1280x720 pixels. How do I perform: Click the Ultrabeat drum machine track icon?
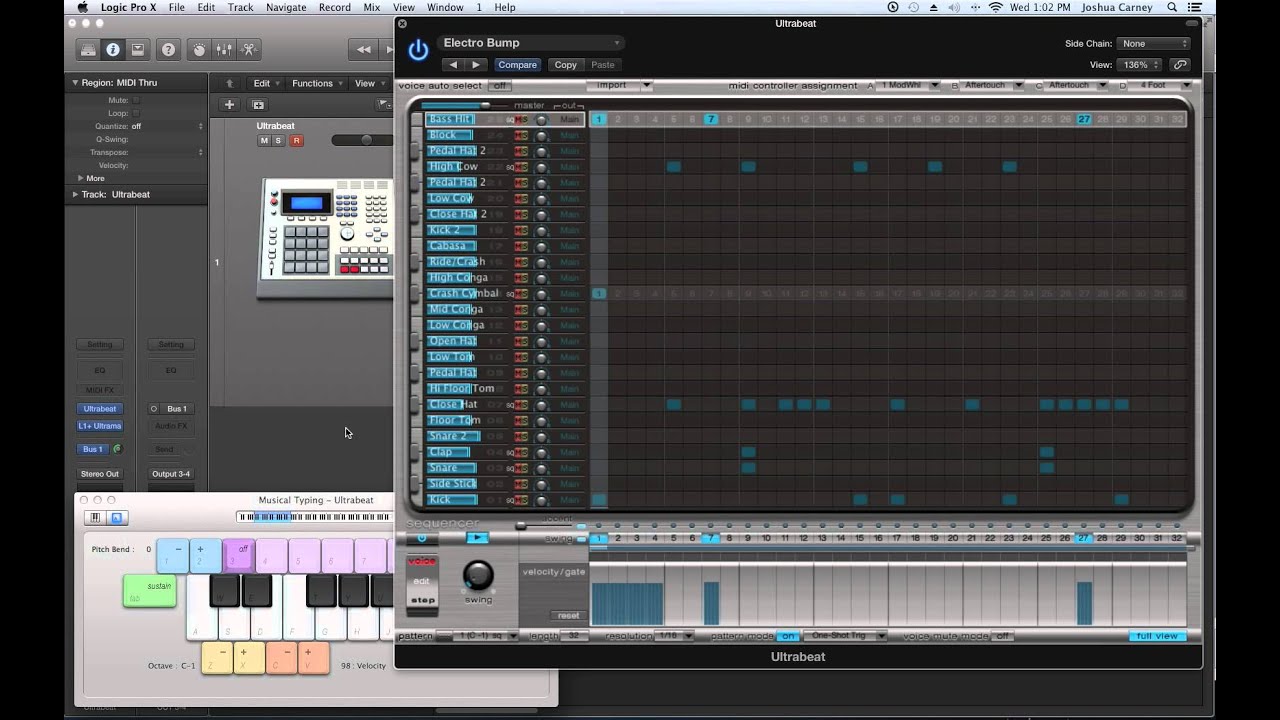(x=326, y=238)
